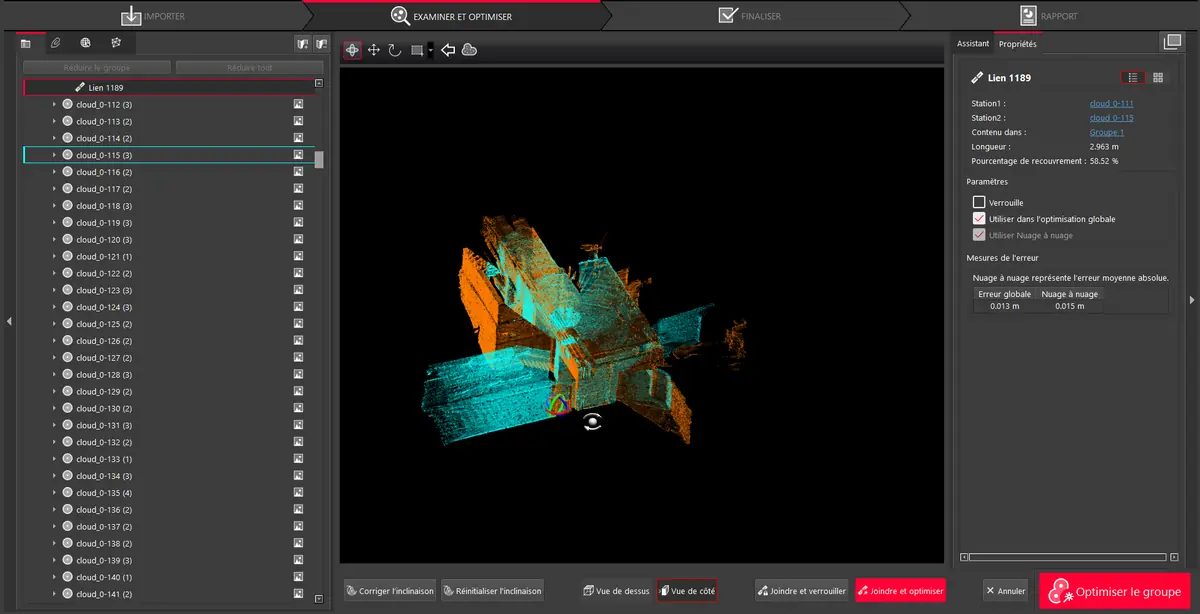Activate the pan tool in the viewport toolbar
The image size is (1200, 614).
[x=374, y=48]
